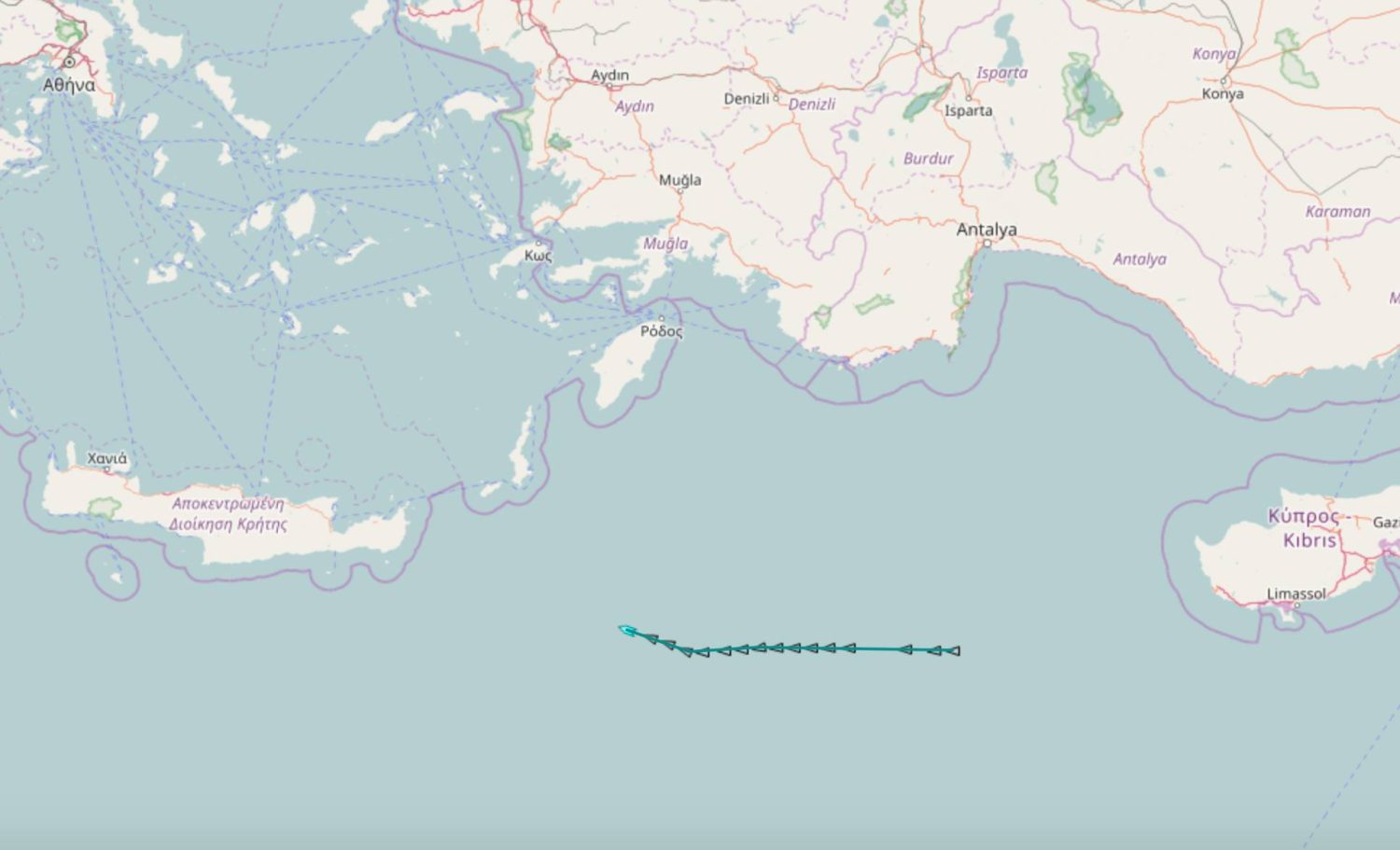The height and width of the screenshot is (850, 1400).
Task: Select the Karaman province label
Action: coord(1338,212)
